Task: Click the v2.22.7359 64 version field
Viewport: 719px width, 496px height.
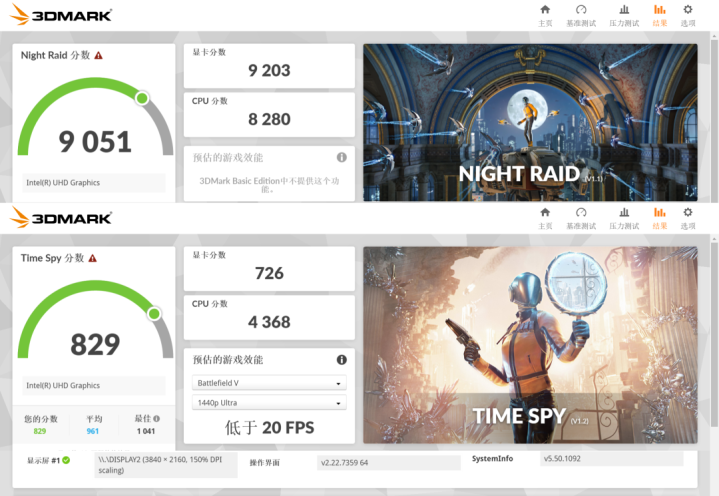Action: (389, 463)
